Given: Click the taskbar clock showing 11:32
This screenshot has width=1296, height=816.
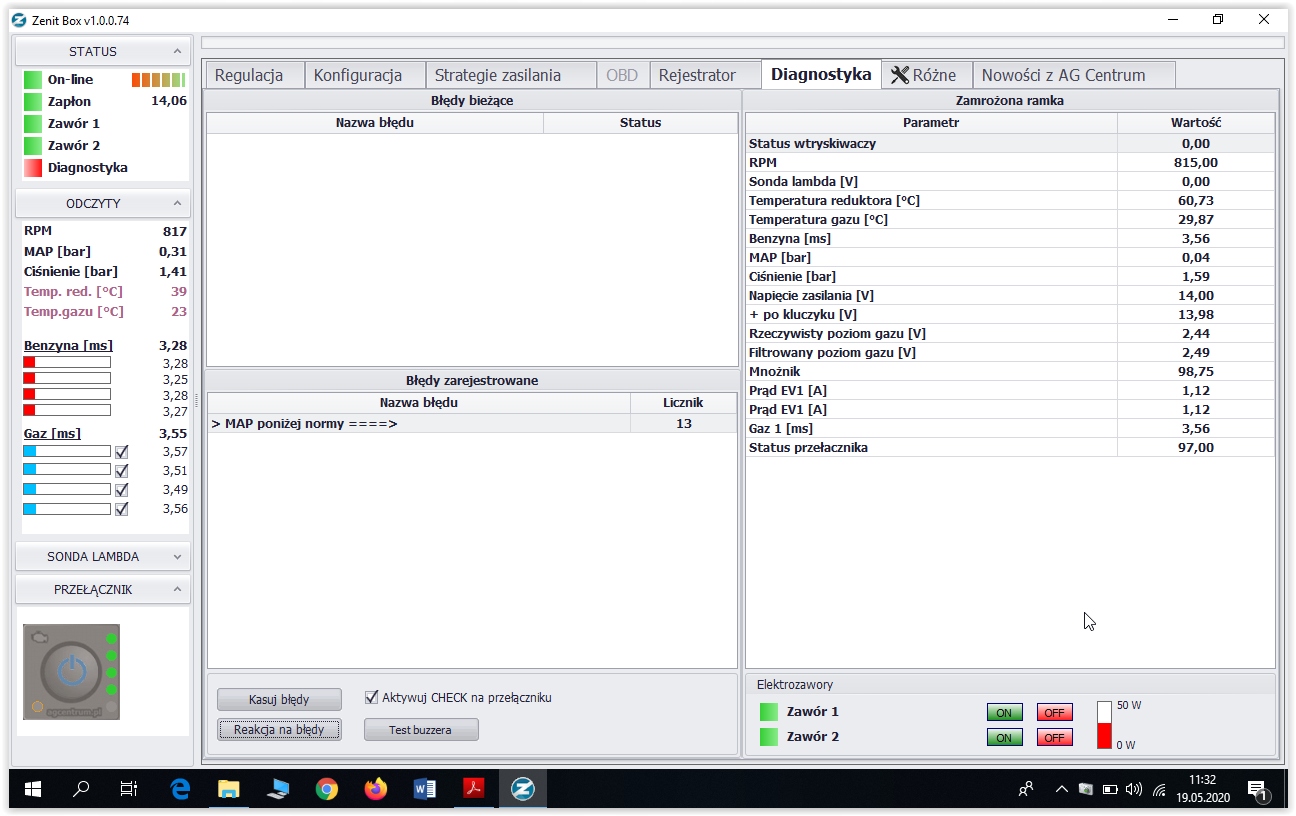Looking at the screenshot, I should pos(1203,789).
